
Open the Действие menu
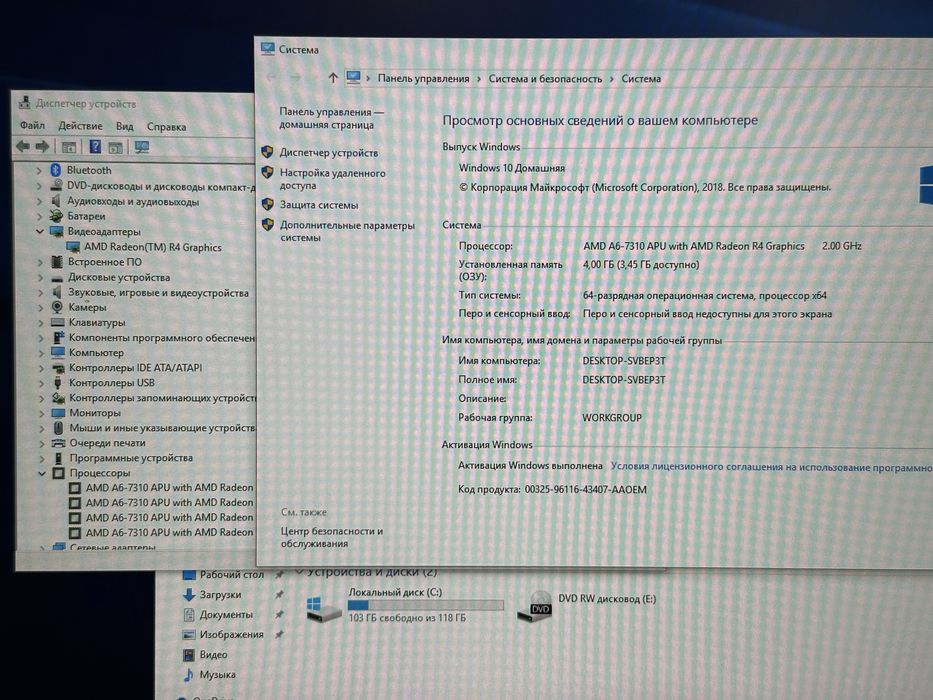click(x=80, y=126)
